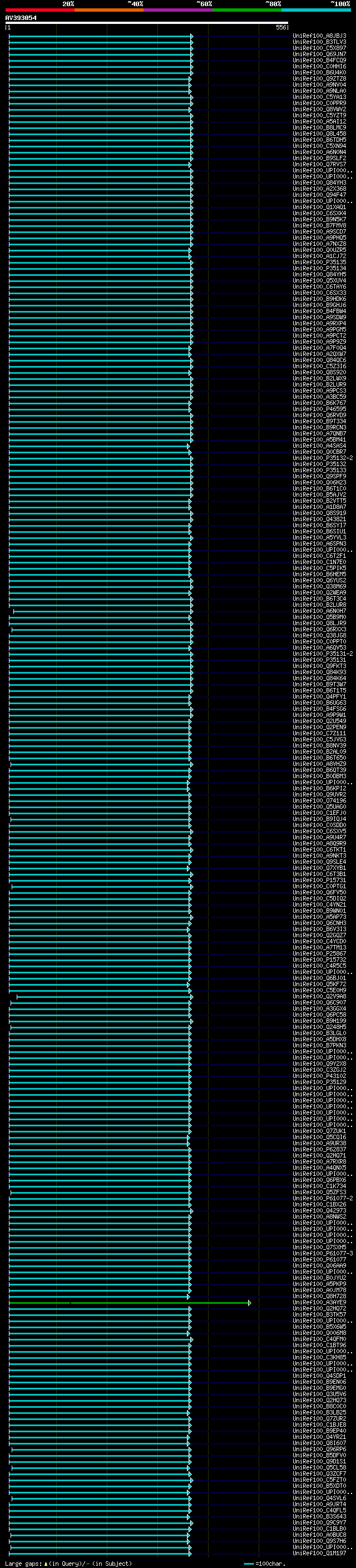Select the label UniRef100_Q84YH3
The image size is (356, 1568).
click(319, 182)
